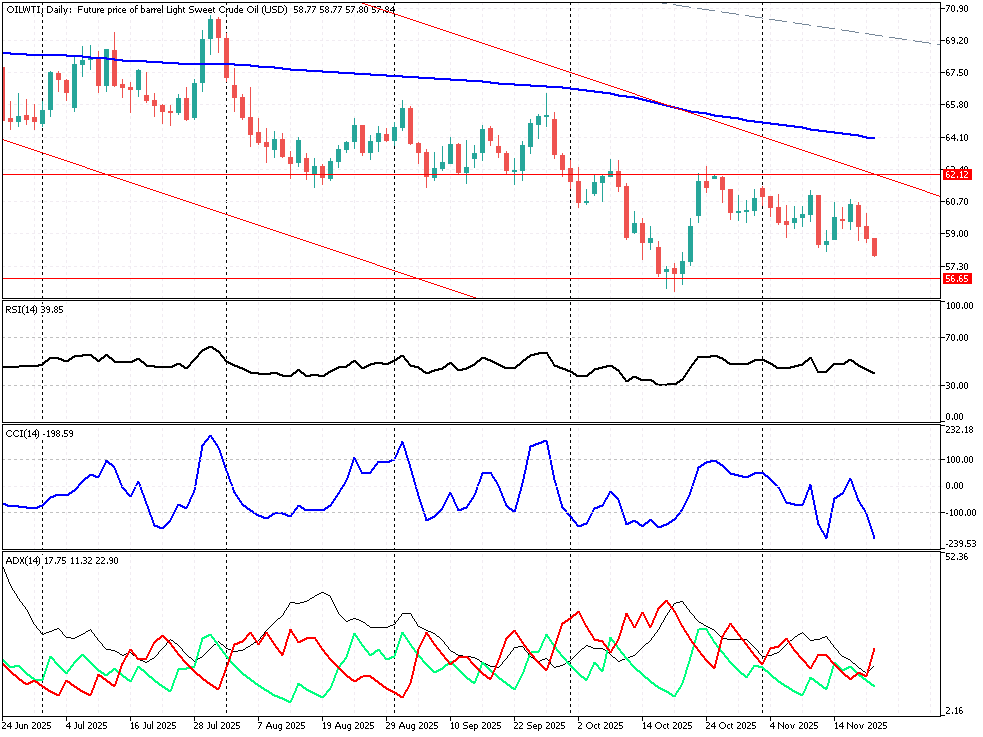Select the last red candlestick on chart
The width and height of the screenshot is (983, 737).
pos(875,247)
